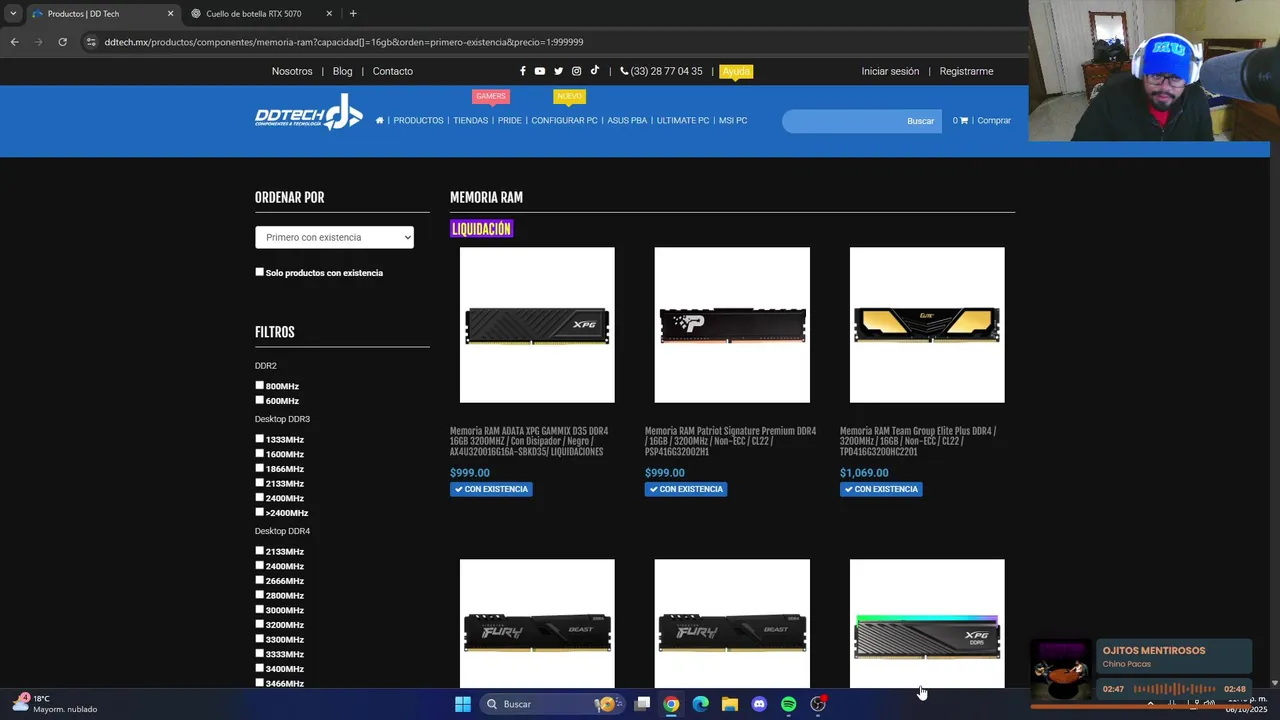This screenshot has width=1280, height=720.
Task: Click the DD Tech logo
Action: (x=308, y=112)
